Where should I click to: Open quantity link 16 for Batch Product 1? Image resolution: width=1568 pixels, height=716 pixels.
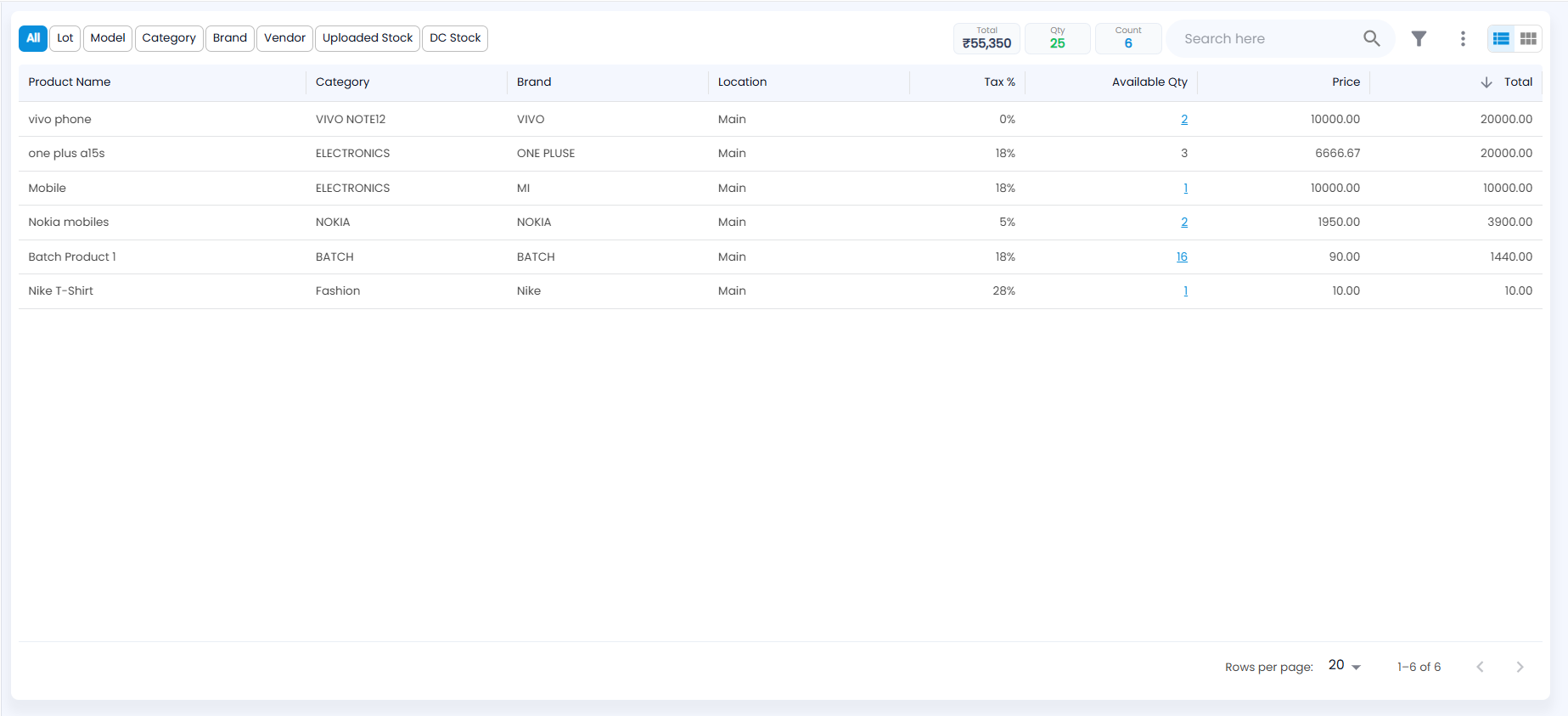tap(1182, 257)
